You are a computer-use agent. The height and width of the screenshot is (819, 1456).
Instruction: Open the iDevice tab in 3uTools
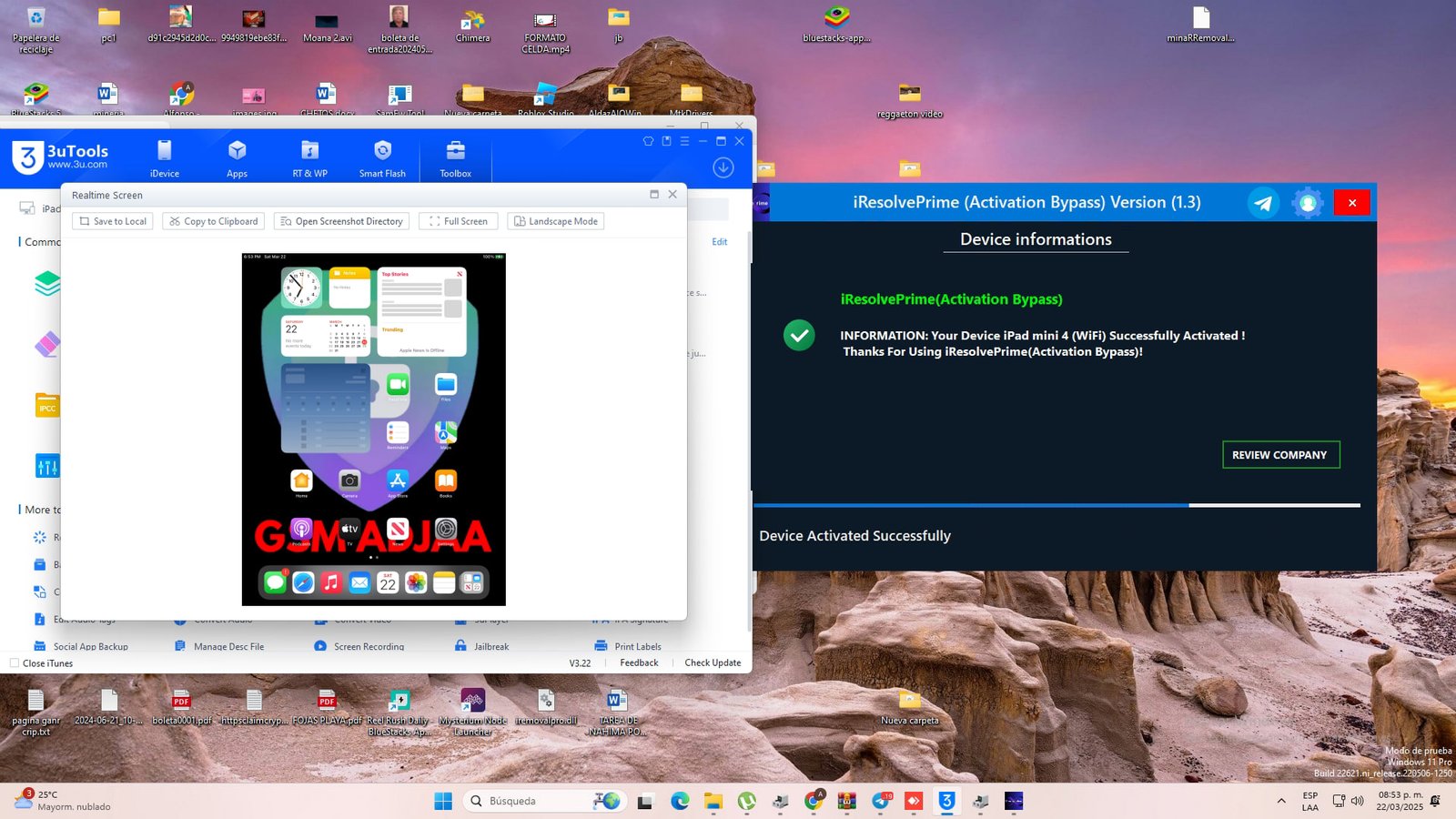pyautogui.click(x=164, y=158)
